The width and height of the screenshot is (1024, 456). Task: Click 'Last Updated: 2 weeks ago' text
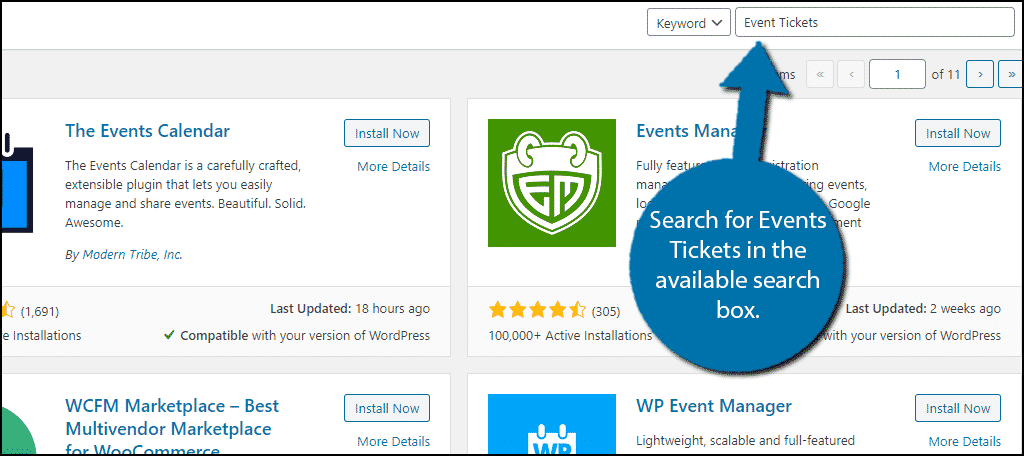(923, 308)
